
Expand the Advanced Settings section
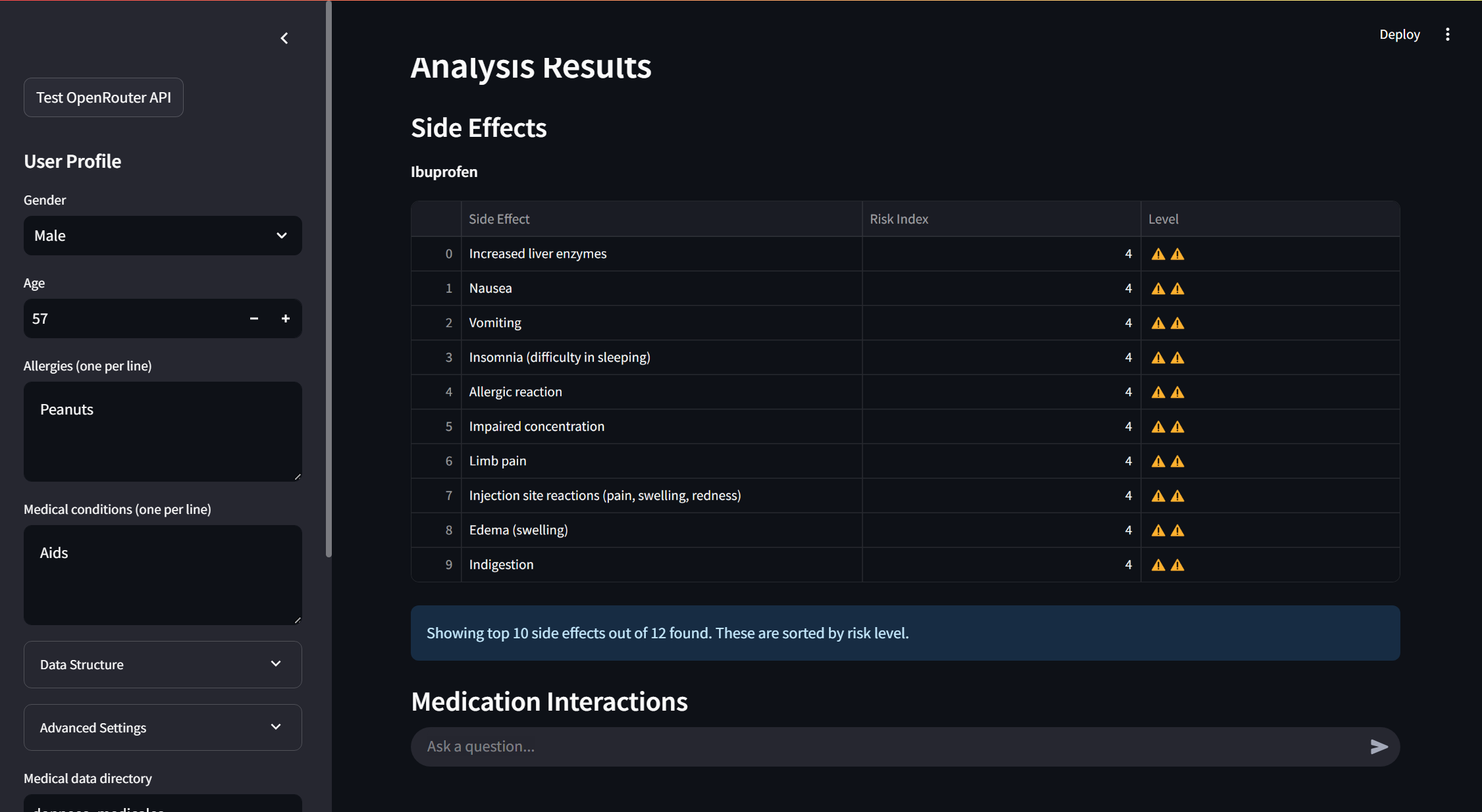(163, 728)
